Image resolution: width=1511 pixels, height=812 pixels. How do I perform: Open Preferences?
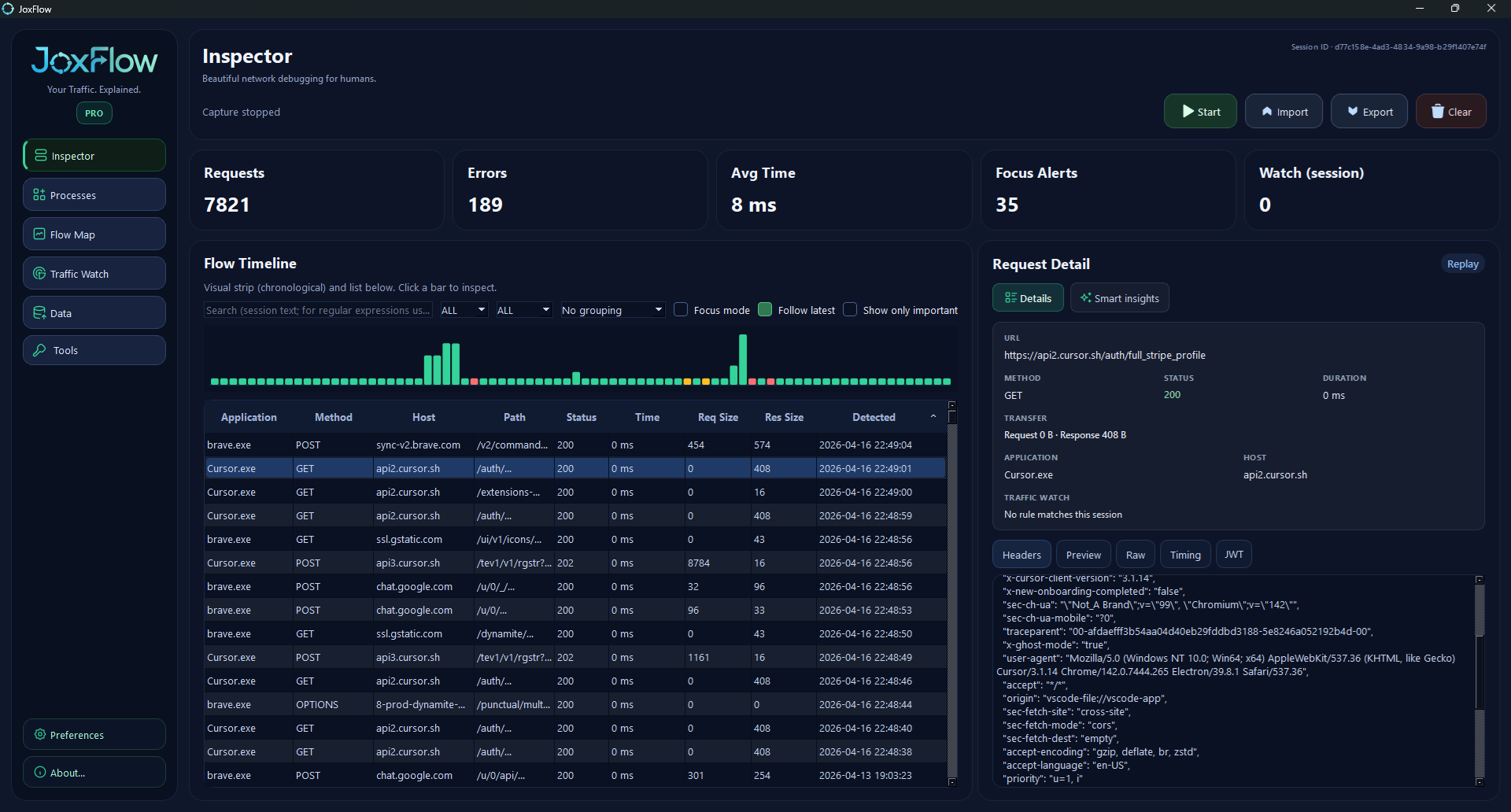[94, 734]
